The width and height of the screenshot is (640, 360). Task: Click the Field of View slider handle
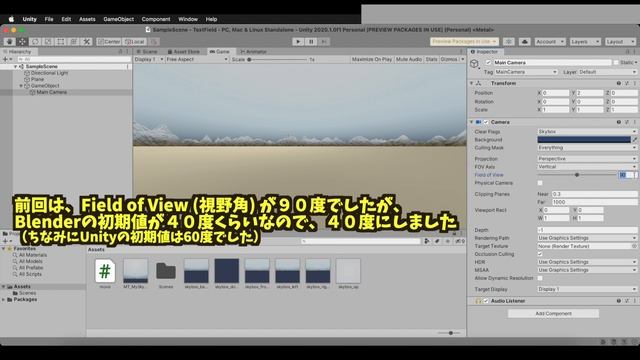click(577, 175)
